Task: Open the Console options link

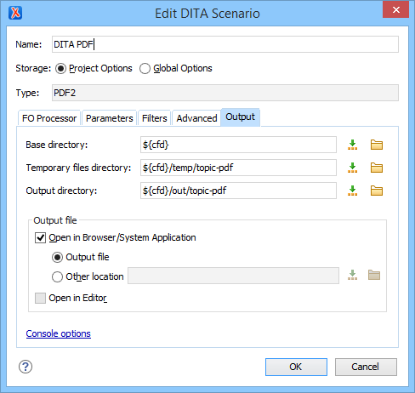Action: pos(58,334)
